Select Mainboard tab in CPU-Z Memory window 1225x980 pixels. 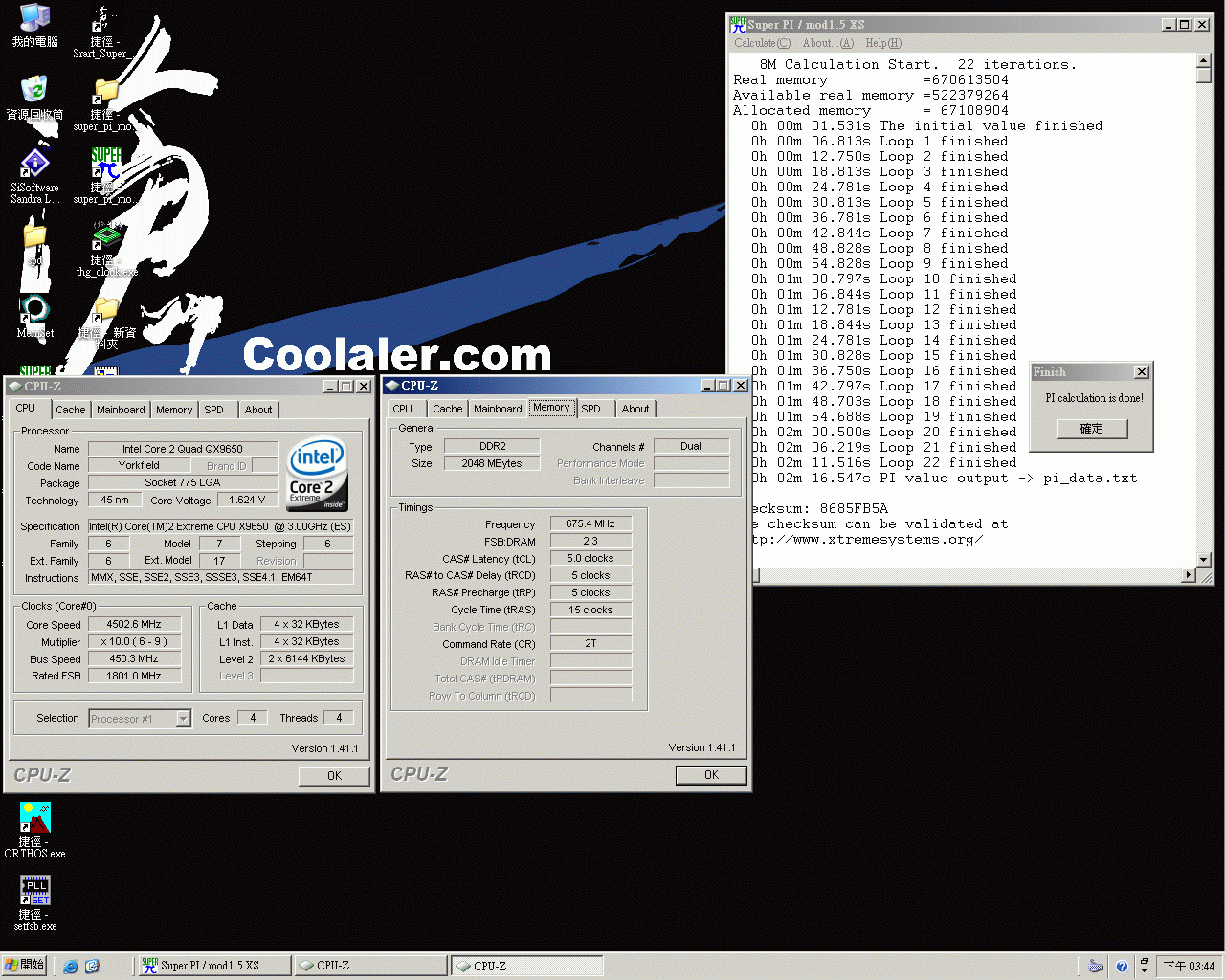[x=498, y=409]
